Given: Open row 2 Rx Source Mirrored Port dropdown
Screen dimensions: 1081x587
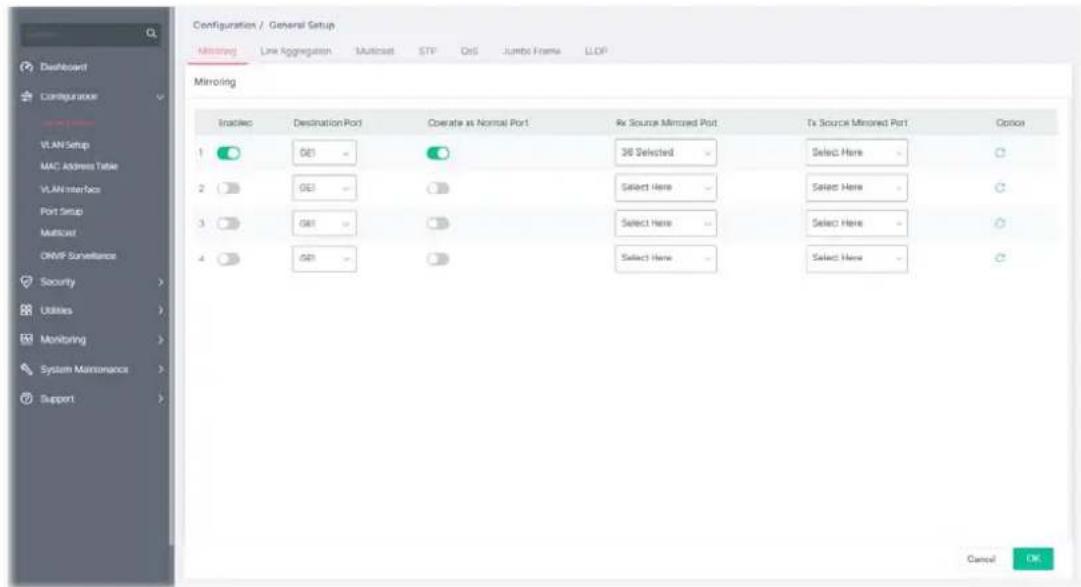Looking at the screenshot, I should 665,188.
